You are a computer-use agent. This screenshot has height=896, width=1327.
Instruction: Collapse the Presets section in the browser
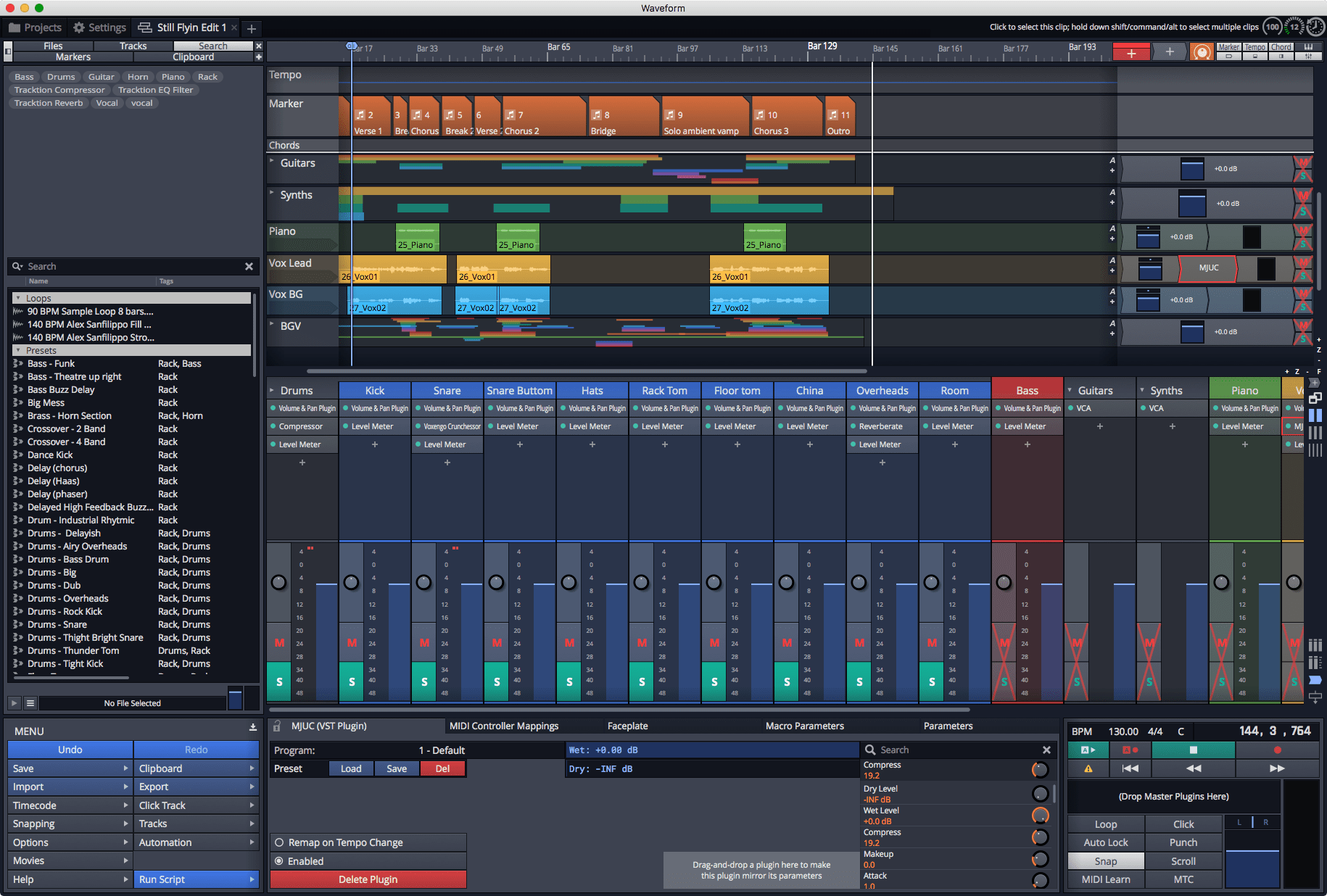[17, 350]
